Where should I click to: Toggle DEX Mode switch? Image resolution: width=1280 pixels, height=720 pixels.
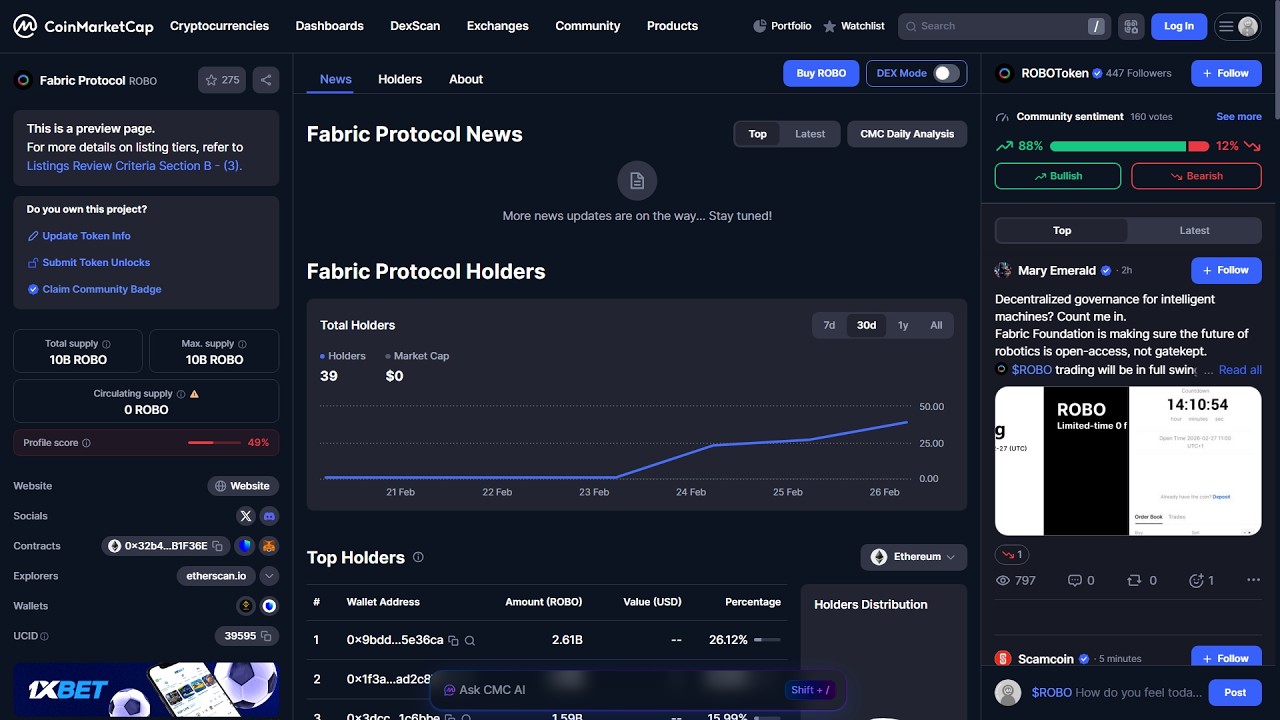click(945, 73)
